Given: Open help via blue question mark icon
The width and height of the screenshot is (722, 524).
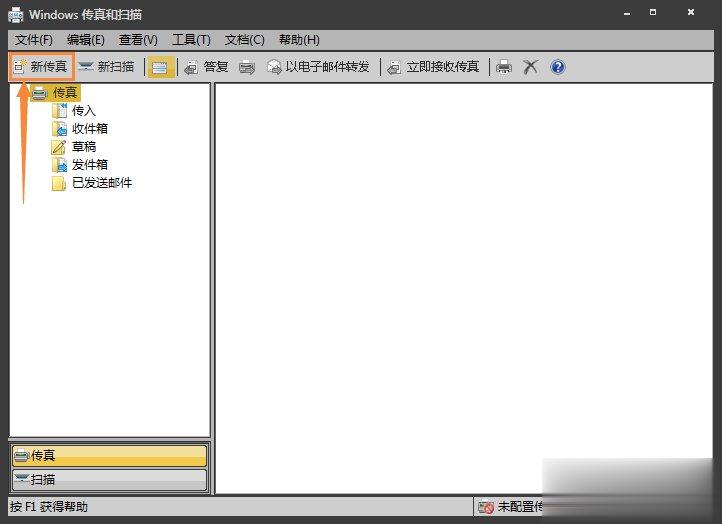Looking at the screenshot, I should [558, 67].
